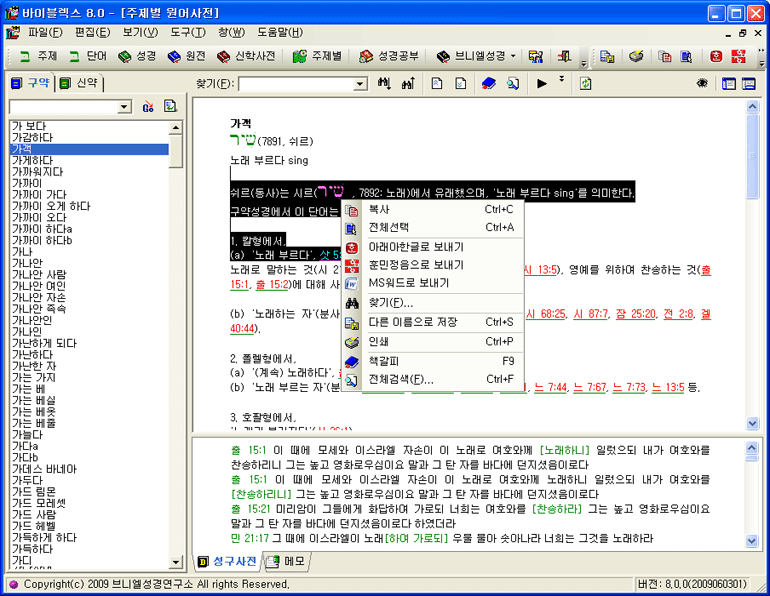Open the 성경 toolbar button
The width and height of the screenshot is (770, 596).
tap(137, 56)
